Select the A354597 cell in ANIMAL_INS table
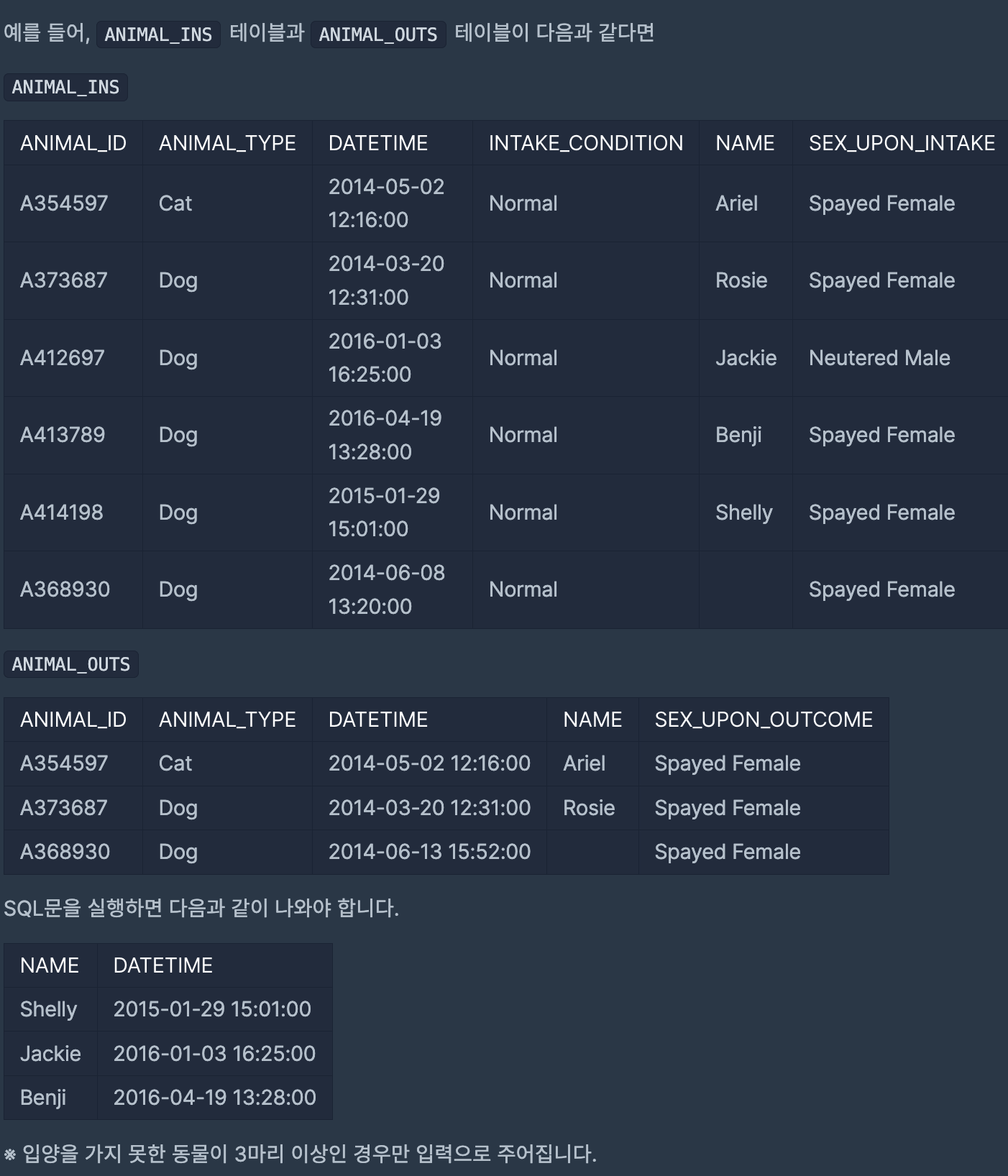 tap(73, 203)
